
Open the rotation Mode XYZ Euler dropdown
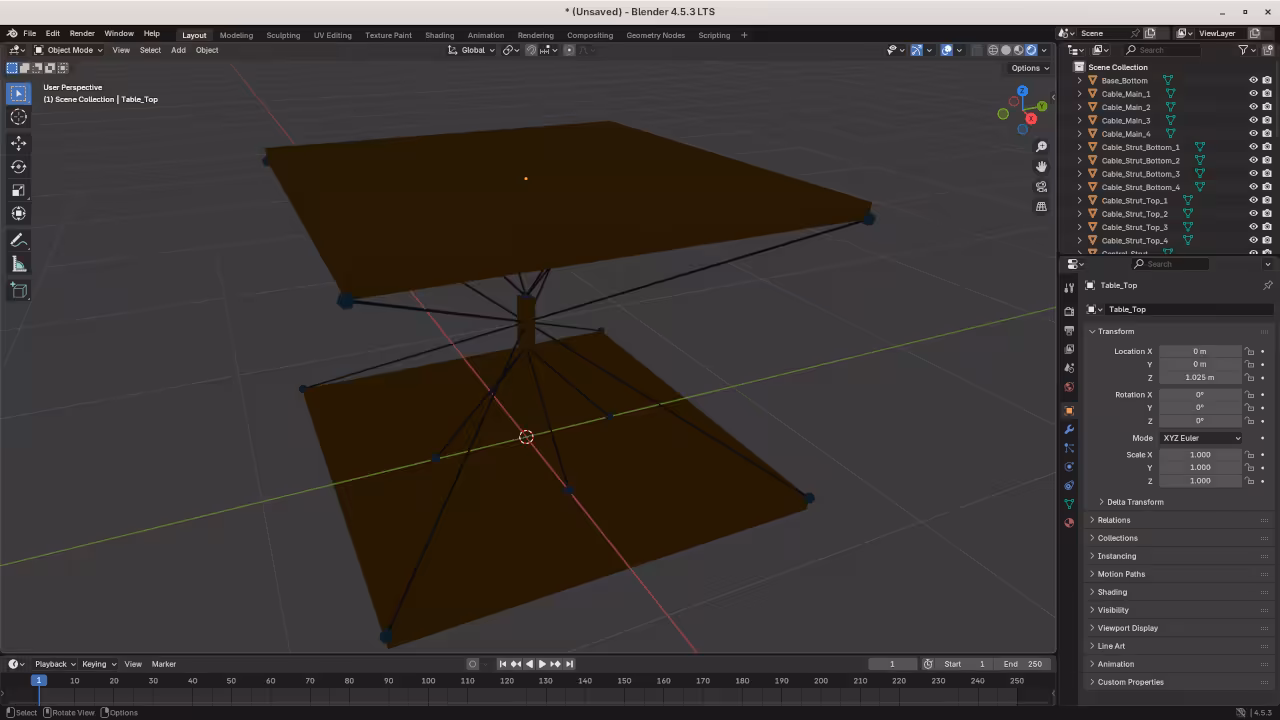pyautogui.click(x=1201, y=438)
